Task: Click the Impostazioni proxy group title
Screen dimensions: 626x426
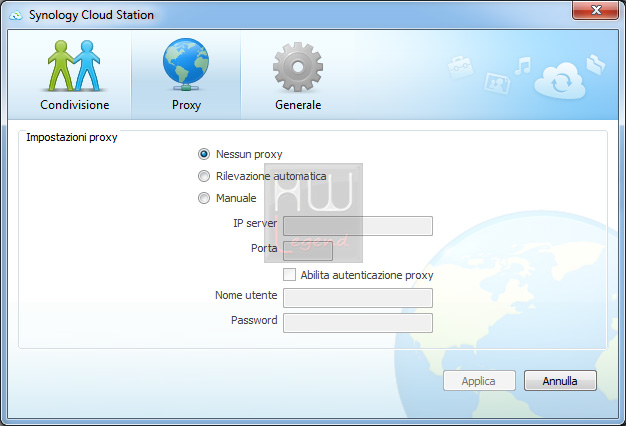Action: [x=72, y=137]
